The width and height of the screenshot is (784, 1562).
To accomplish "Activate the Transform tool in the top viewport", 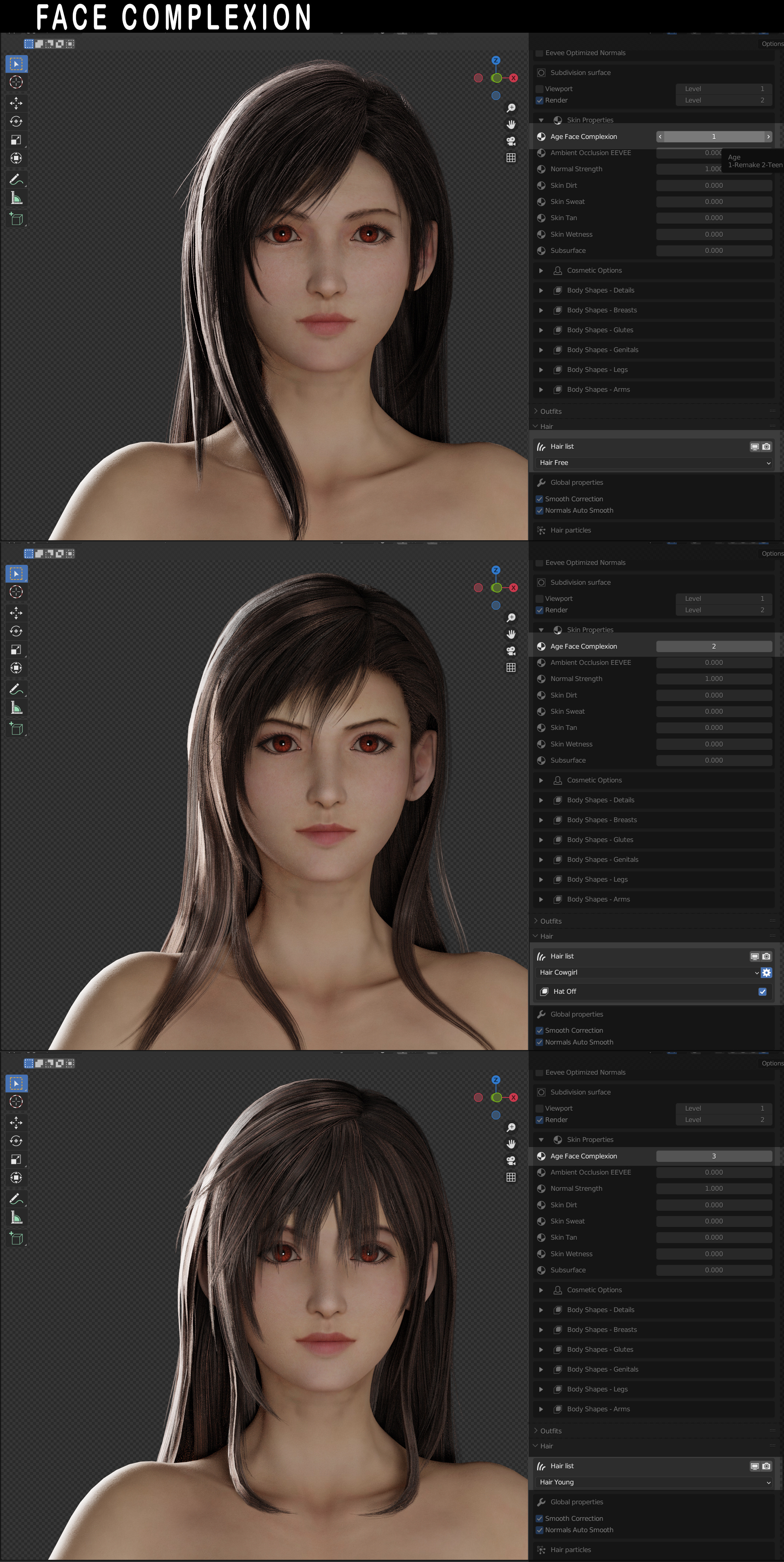I will pyautogui.click(x=17, y=158).
